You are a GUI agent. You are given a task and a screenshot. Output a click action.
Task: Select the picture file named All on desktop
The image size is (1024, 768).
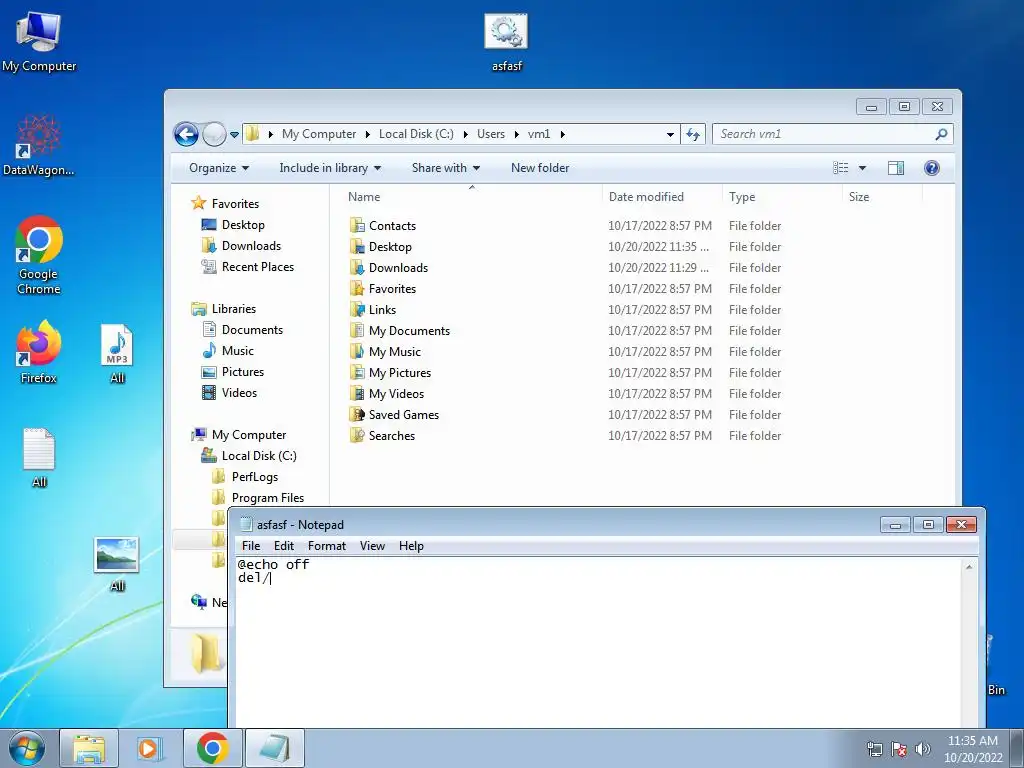pos(117,564)
